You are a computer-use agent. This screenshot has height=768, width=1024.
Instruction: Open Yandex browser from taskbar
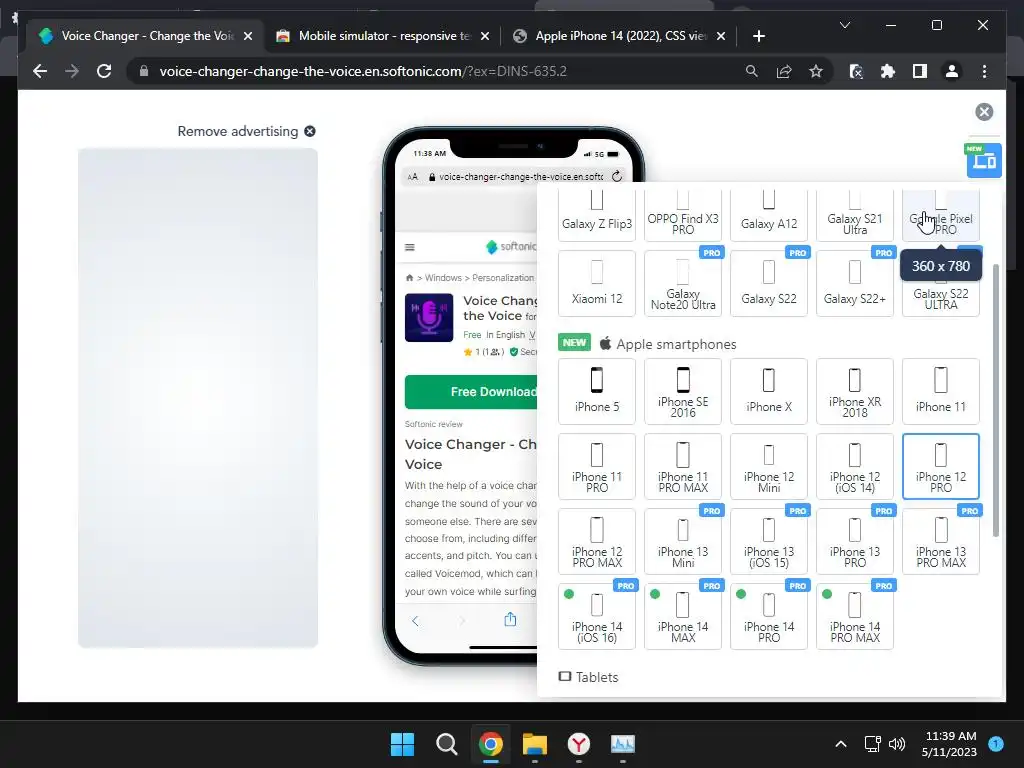pos(579,744)
